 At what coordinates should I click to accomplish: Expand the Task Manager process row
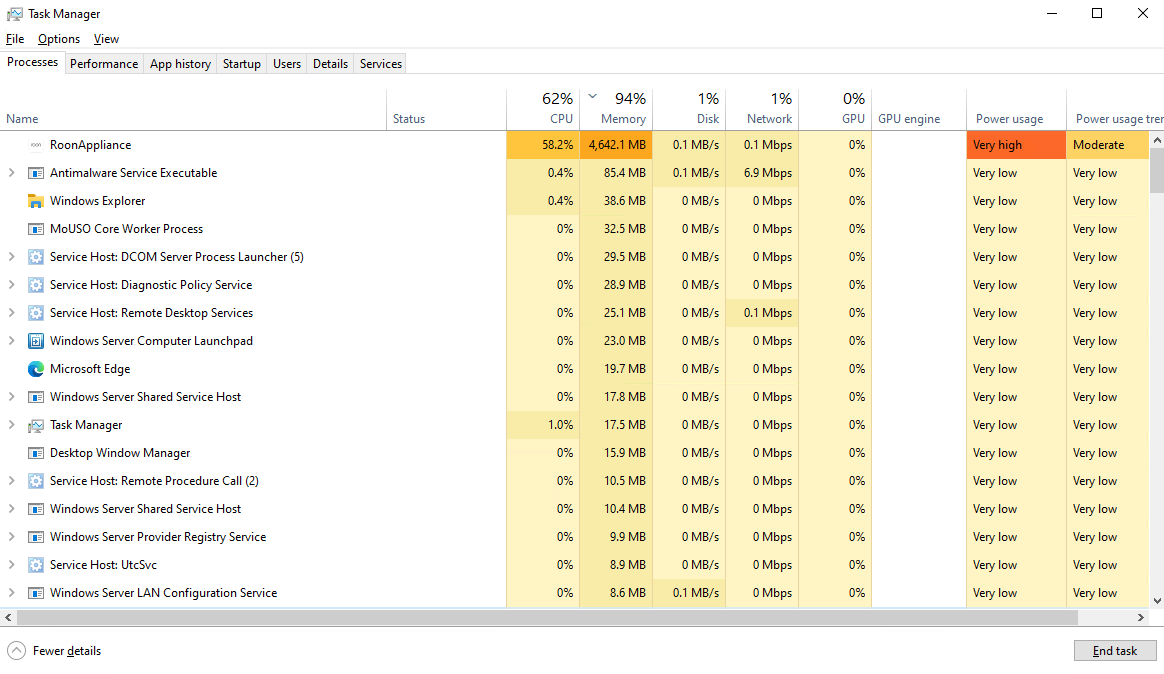(x=11, y=425)
